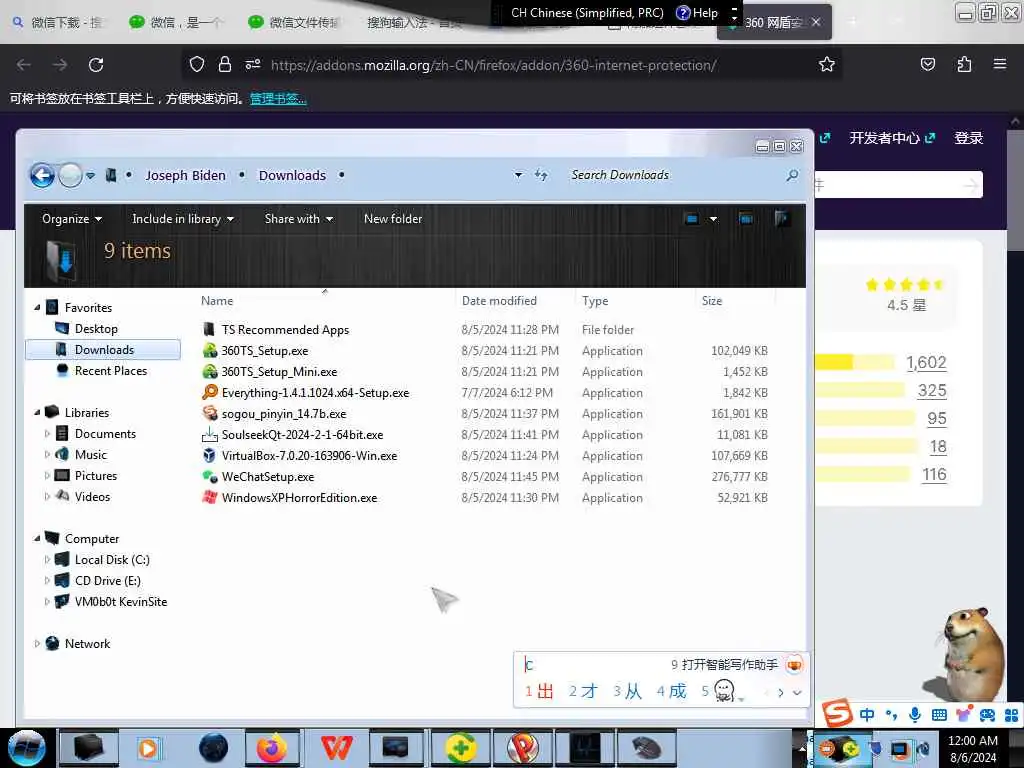Click the magnifier icon in Search Downloads
Image resolution: width=1024 pixels, height=768 pixels.
click(x=792, y=175)
